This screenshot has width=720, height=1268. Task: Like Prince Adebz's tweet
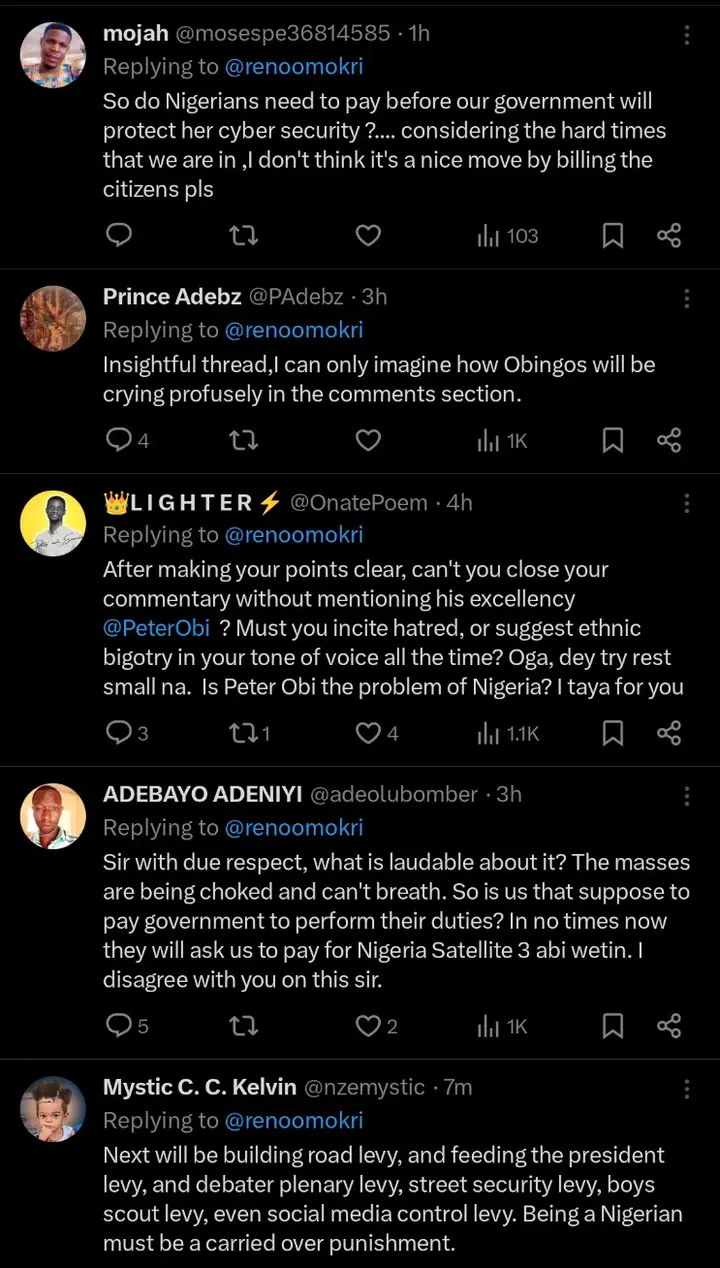368,440
